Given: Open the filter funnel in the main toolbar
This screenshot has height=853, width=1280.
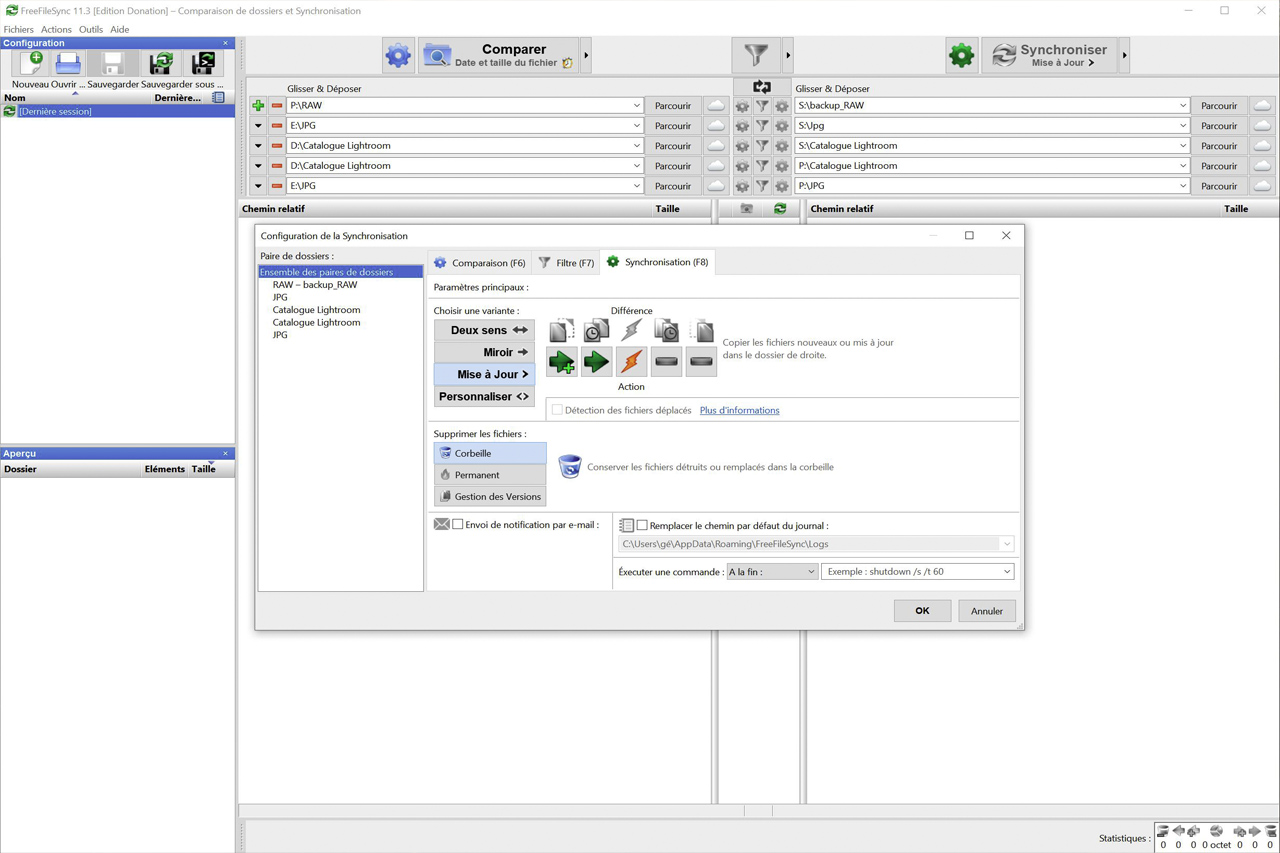Looking at the screenshot, I should pos(757,55).
